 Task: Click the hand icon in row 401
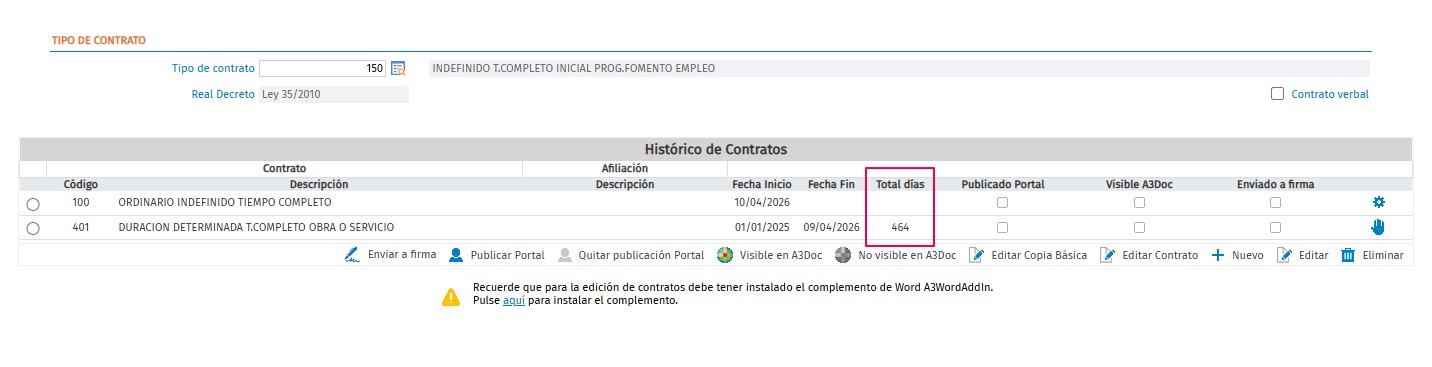1378,227
